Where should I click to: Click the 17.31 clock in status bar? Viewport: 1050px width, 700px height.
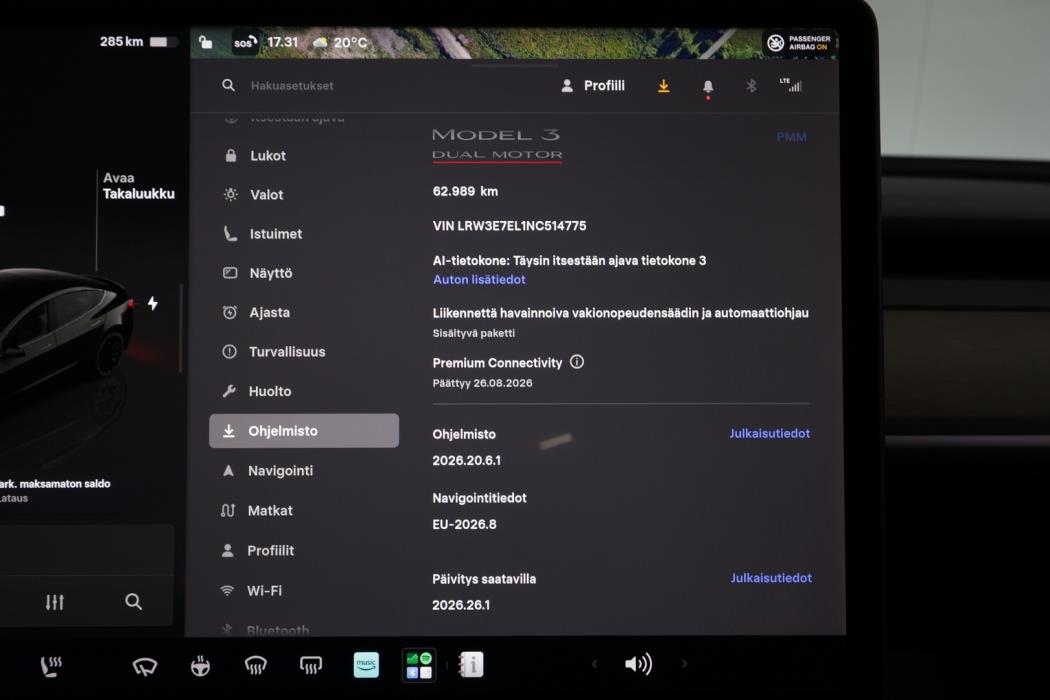(283, 42)
